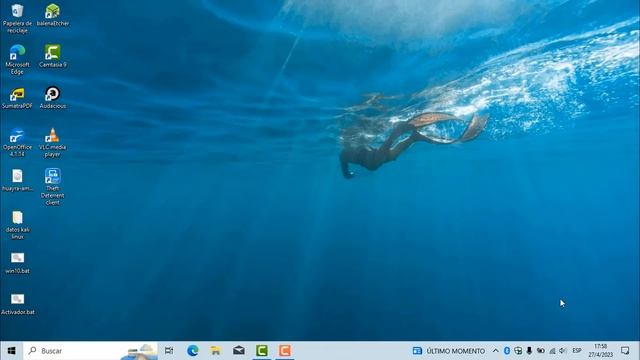This screenshot has width=640, height=360.
Task: Select the Activador.bat file icon
Action: [x=18, y=304]
